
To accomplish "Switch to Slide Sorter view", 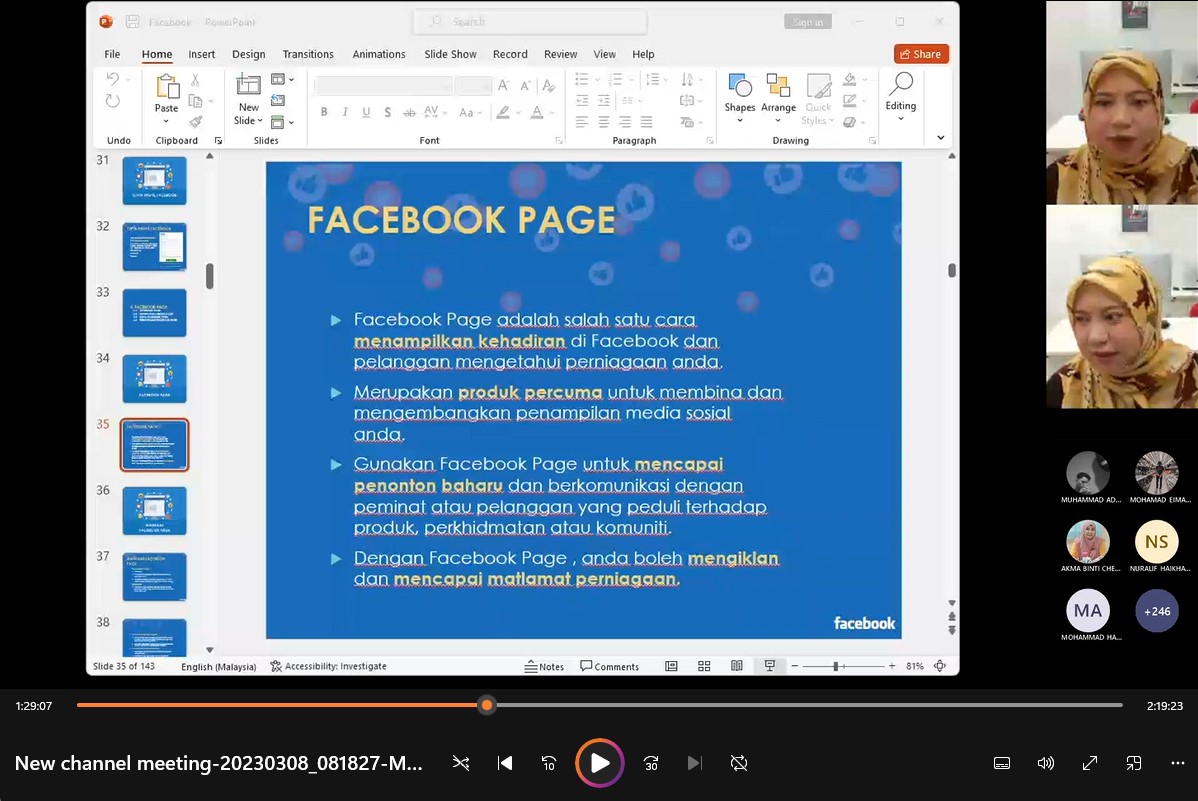I will coord(704,666).
